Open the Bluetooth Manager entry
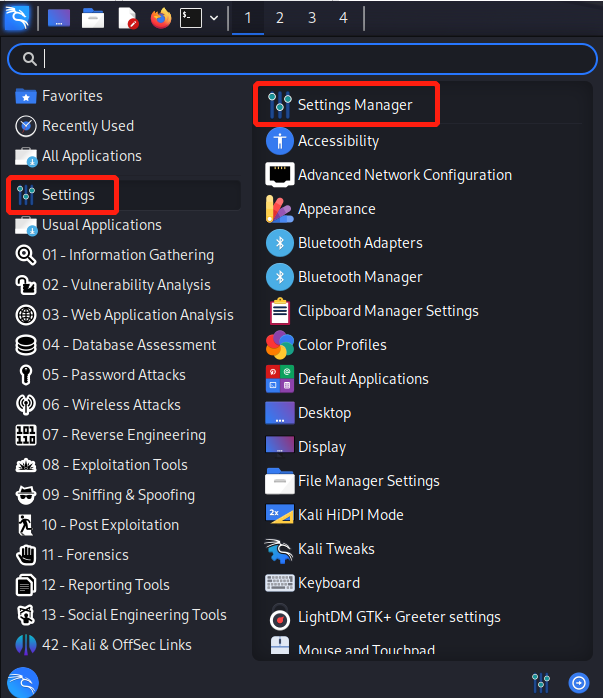Screen dimensions: 603x698 pos(360,277)
